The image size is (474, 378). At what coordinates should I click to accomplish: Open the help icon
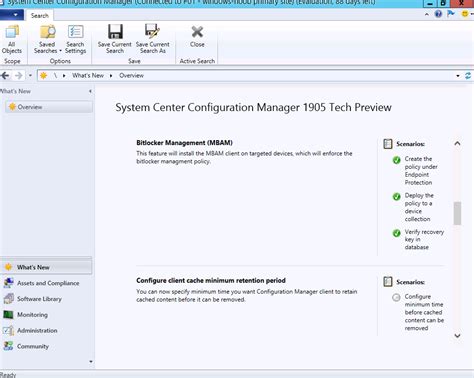pos(438,14)
